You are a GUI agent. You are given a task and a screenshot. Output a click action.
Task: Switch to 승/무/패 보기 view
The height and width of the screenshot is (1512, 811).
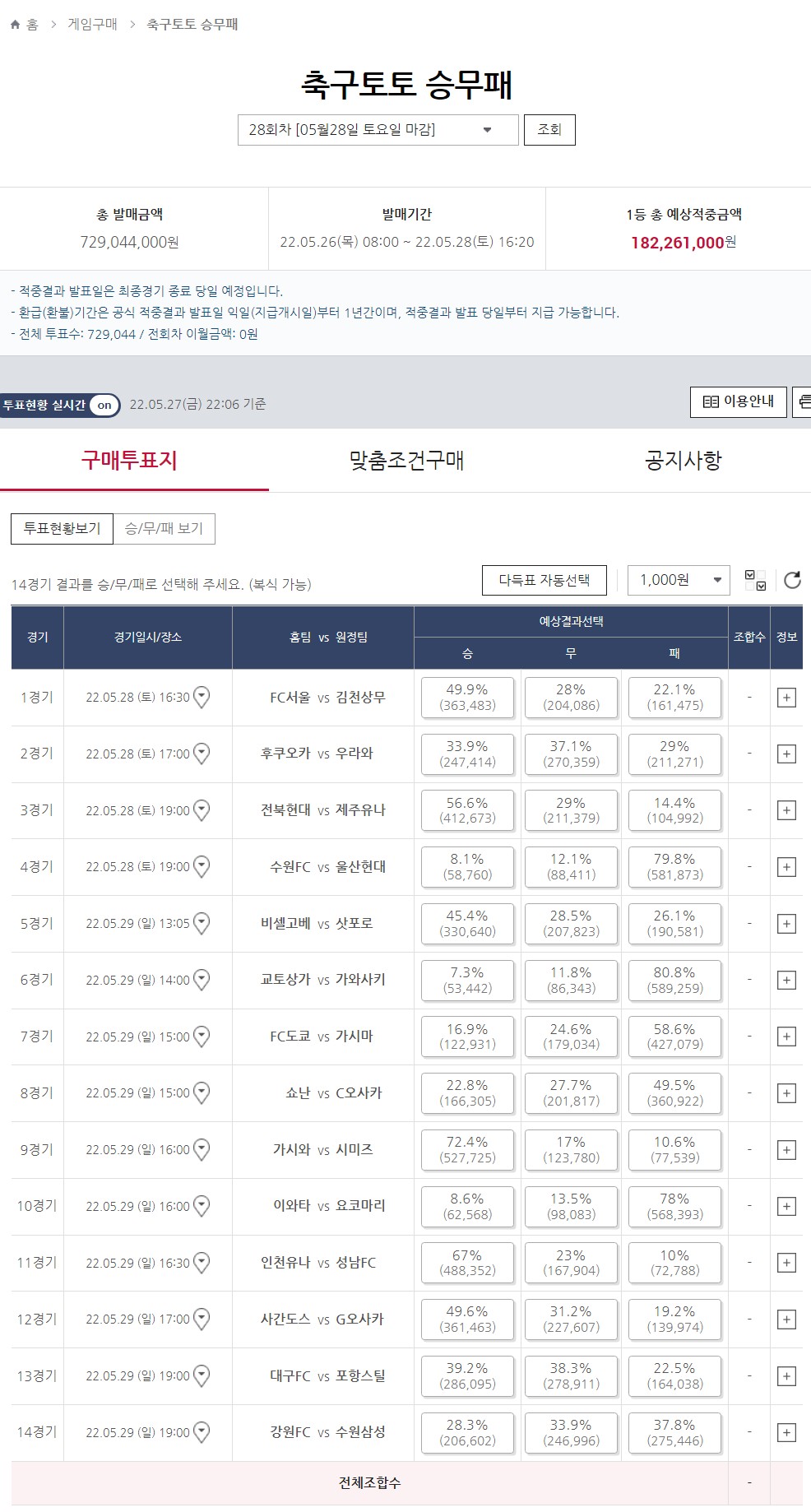(164, 529)
